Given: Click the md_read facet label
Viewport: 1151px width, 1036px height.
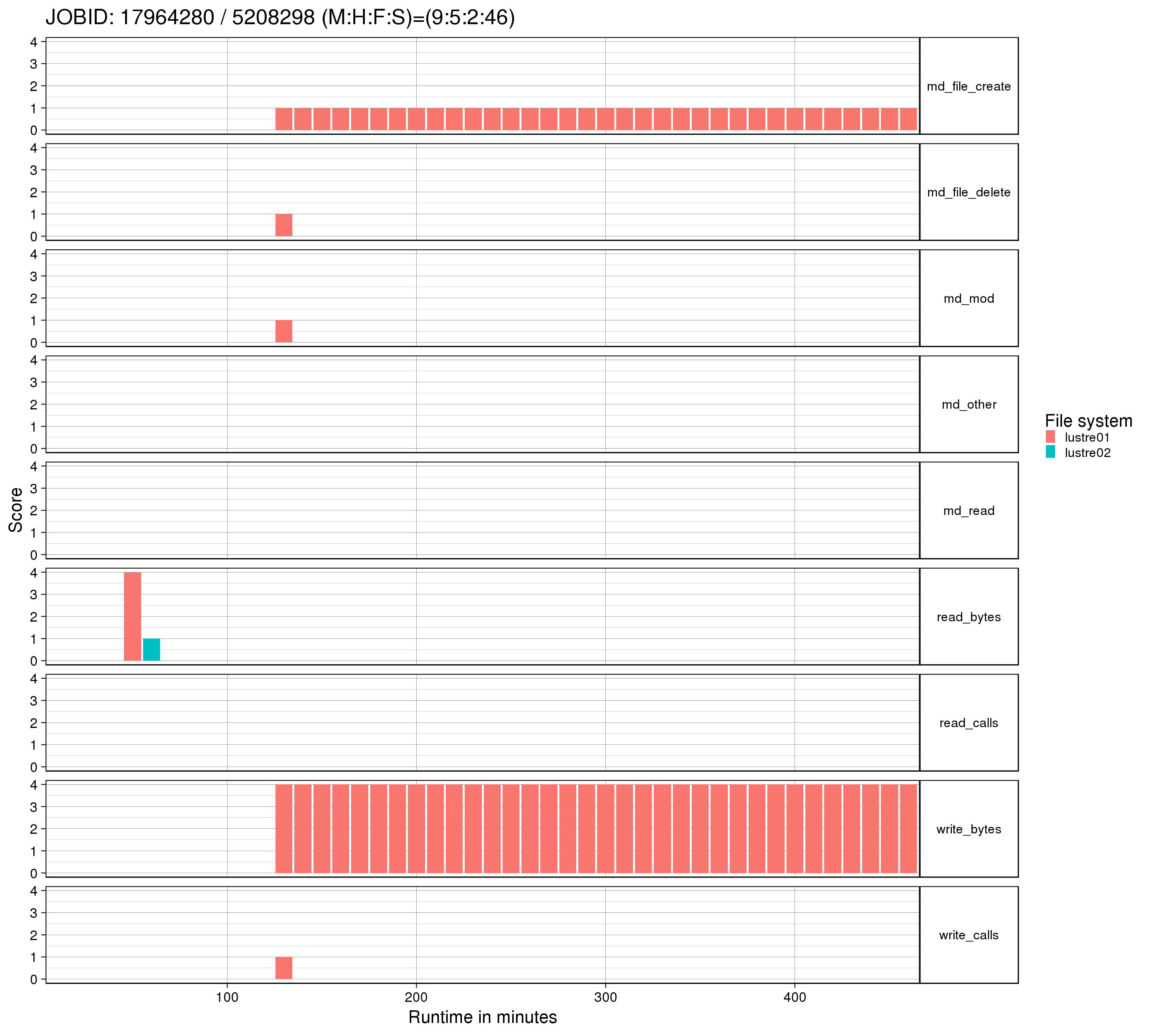Looking at the screenshot, I should 968,511.
